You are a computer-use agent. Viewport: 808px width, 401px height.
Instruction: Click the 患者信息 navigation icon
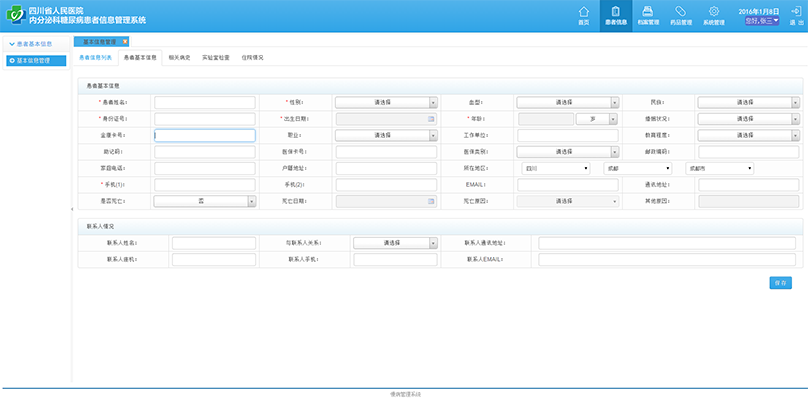tap(615, 14)
